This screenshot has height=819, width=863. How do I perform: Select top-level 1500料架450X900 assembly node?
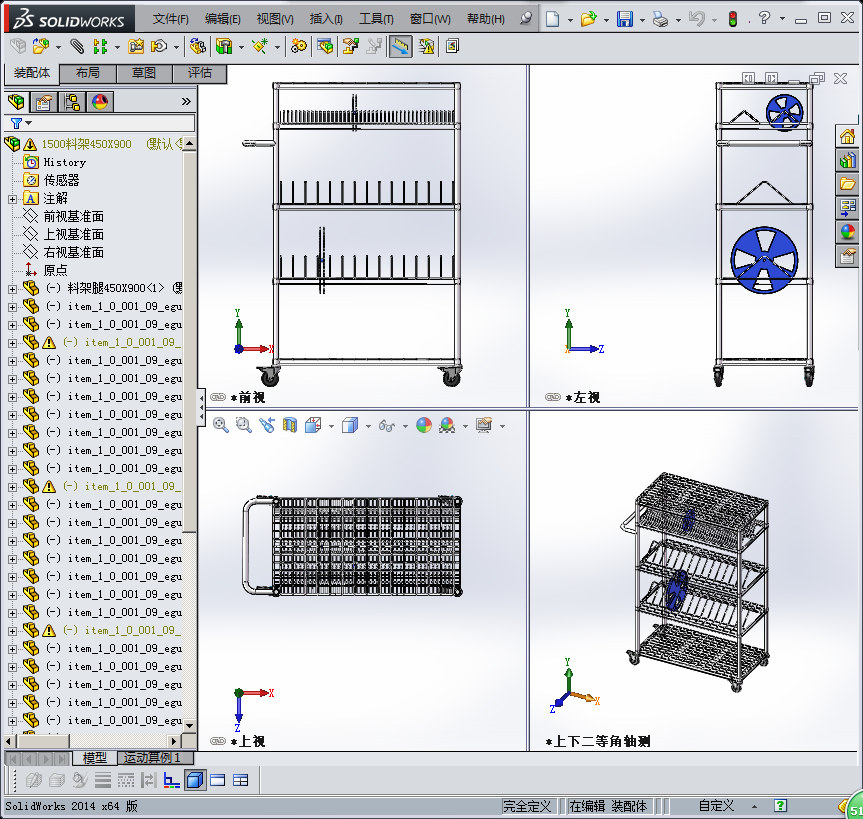(86, 144)
